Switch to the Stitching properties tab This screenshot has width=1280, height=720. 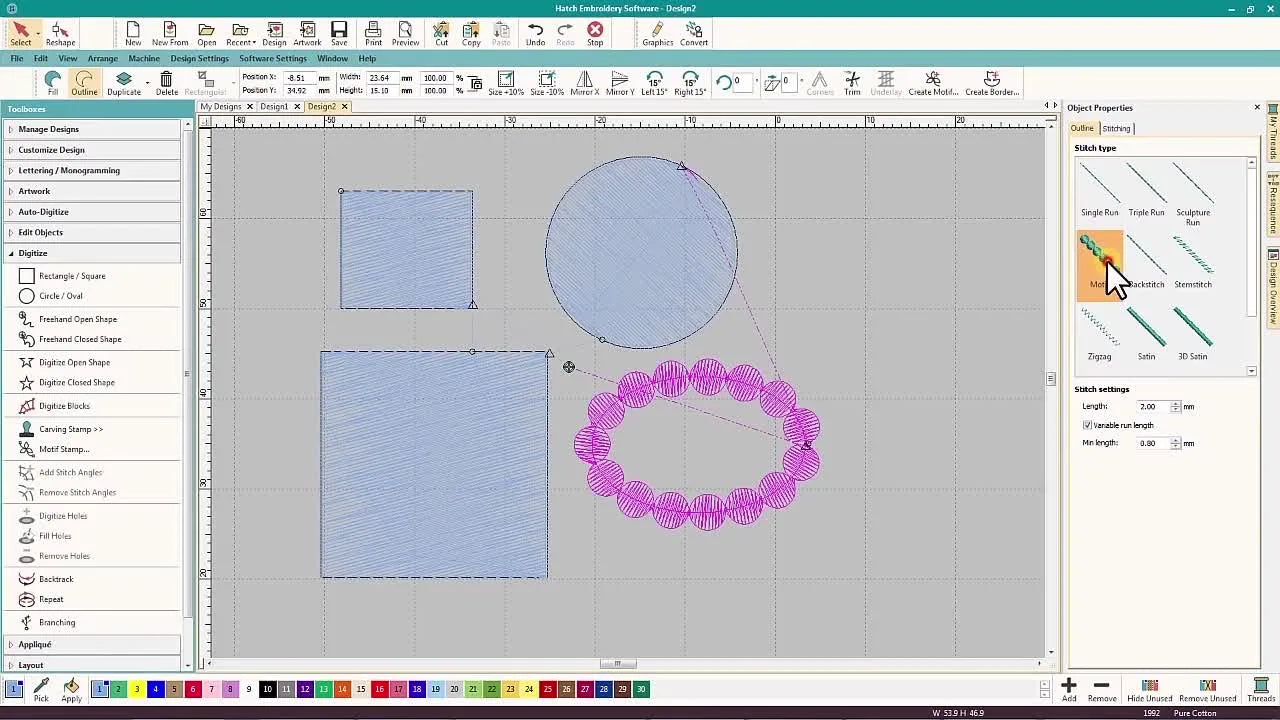(x=1116, y=128)
